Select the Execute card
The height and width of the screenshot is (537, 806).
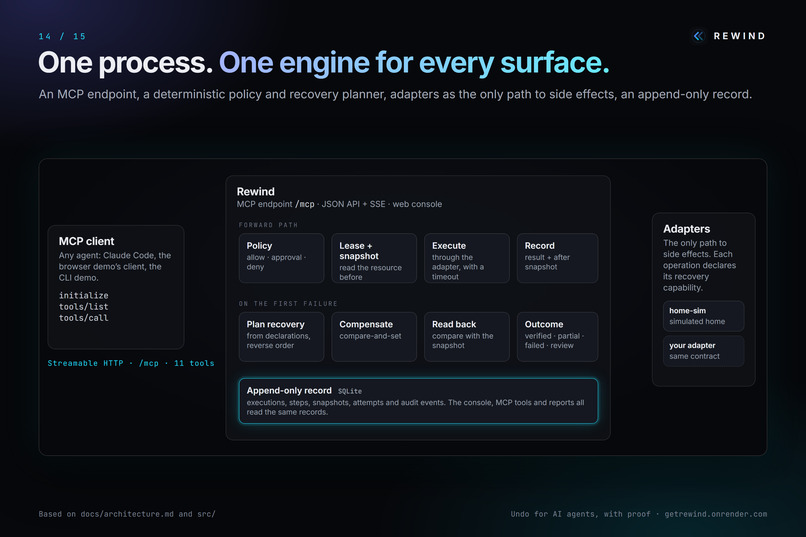point(467,258)
